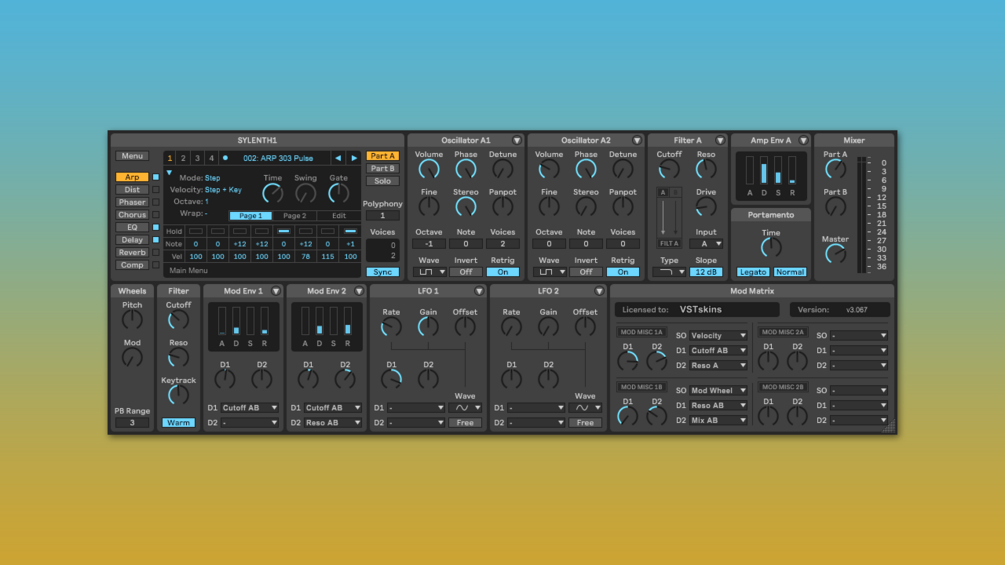Adjust the arpeggiator Time knob
The image size is (1005, 565).
272,193
